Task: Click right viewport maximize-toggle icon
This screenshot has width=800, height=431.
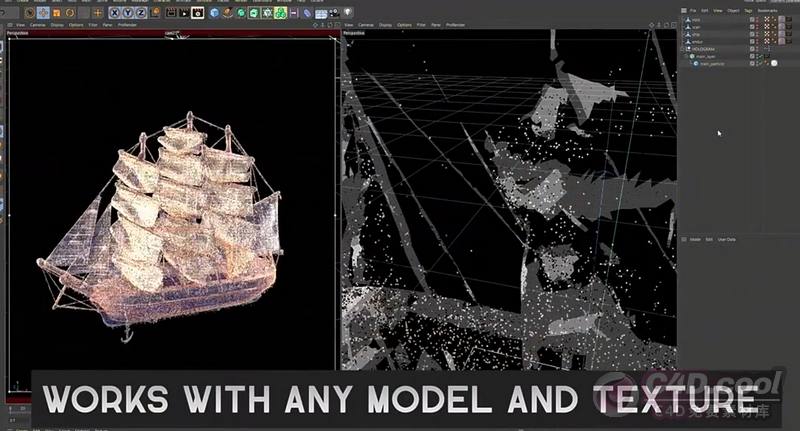Action: coord(673,24)
